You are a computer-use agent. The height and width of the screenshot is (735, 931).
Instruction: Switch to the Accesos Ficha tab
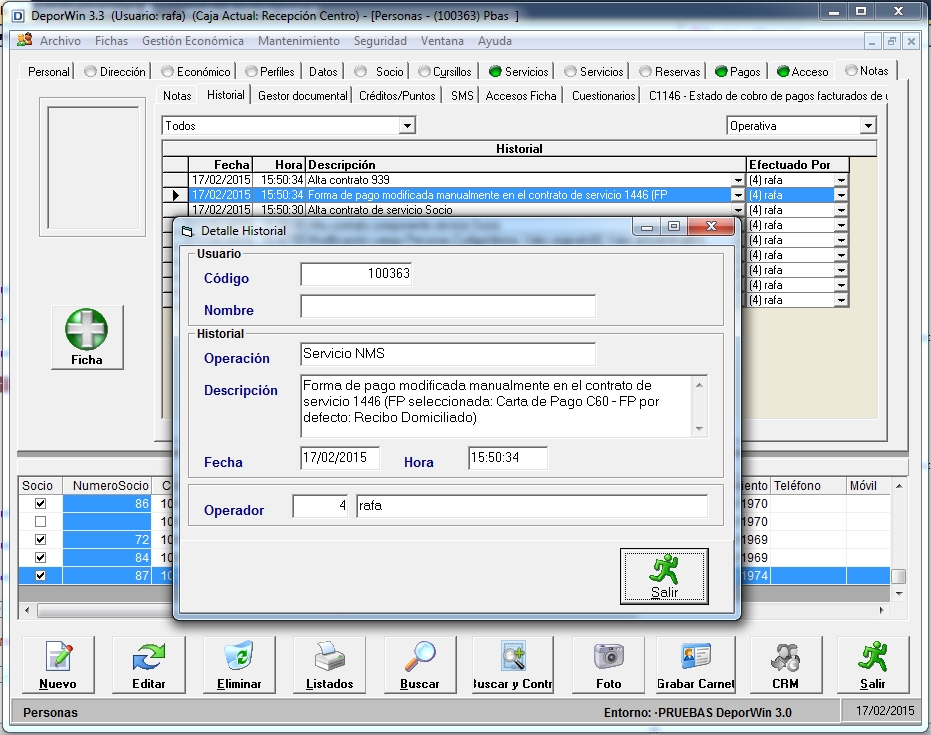click(x=521, y=96)
